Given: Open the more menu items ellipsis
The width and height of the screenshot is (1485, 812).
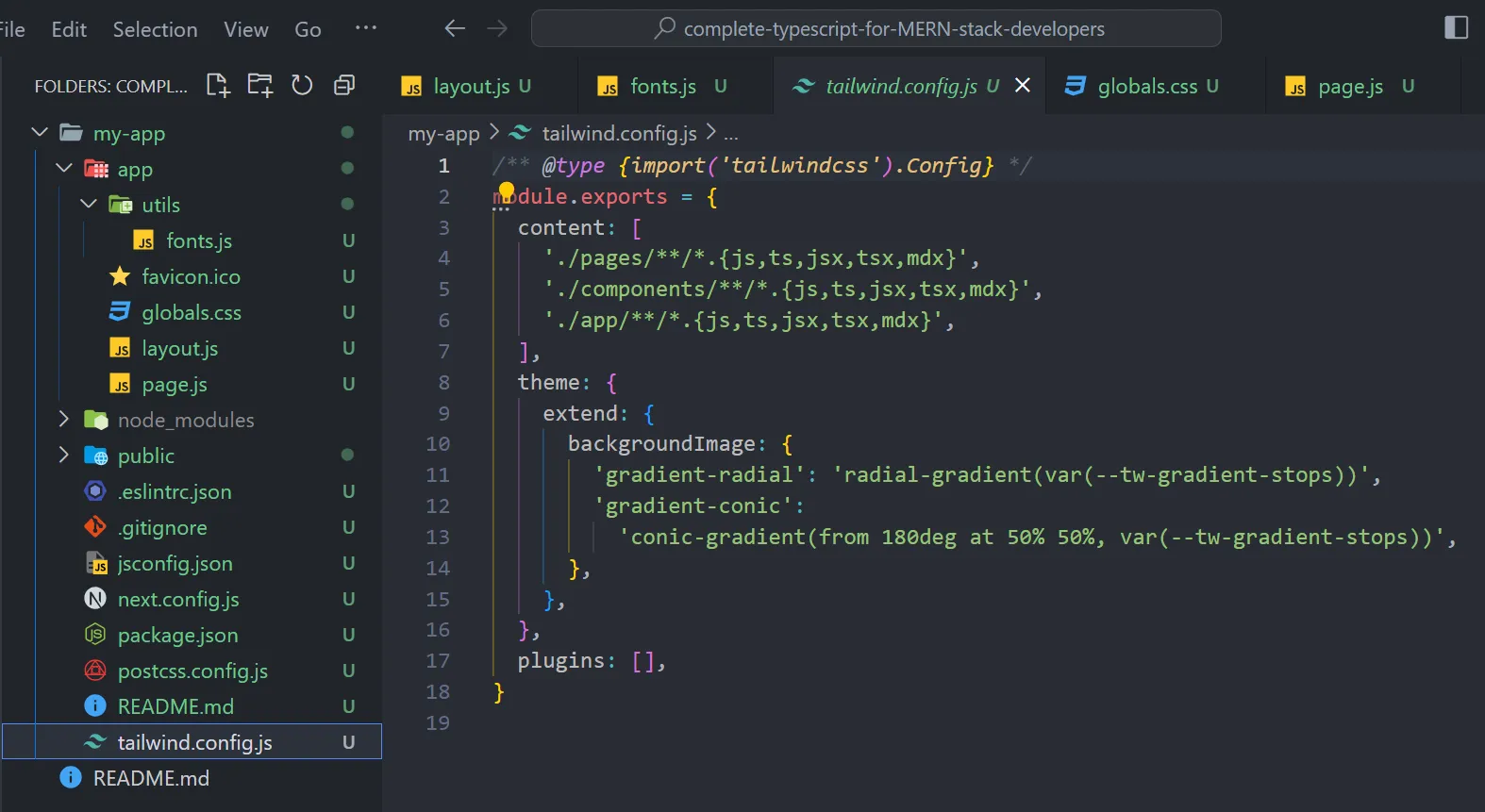Looking at the screenshot, I should click(x=366, y=28).
